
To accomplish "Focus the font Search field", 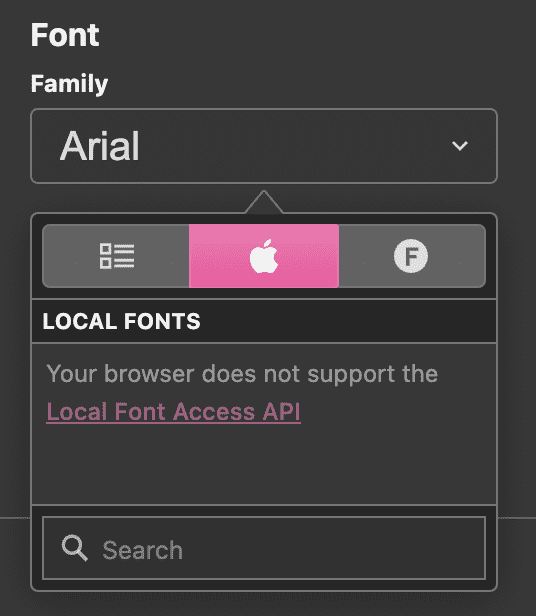I will coord(264,548).
